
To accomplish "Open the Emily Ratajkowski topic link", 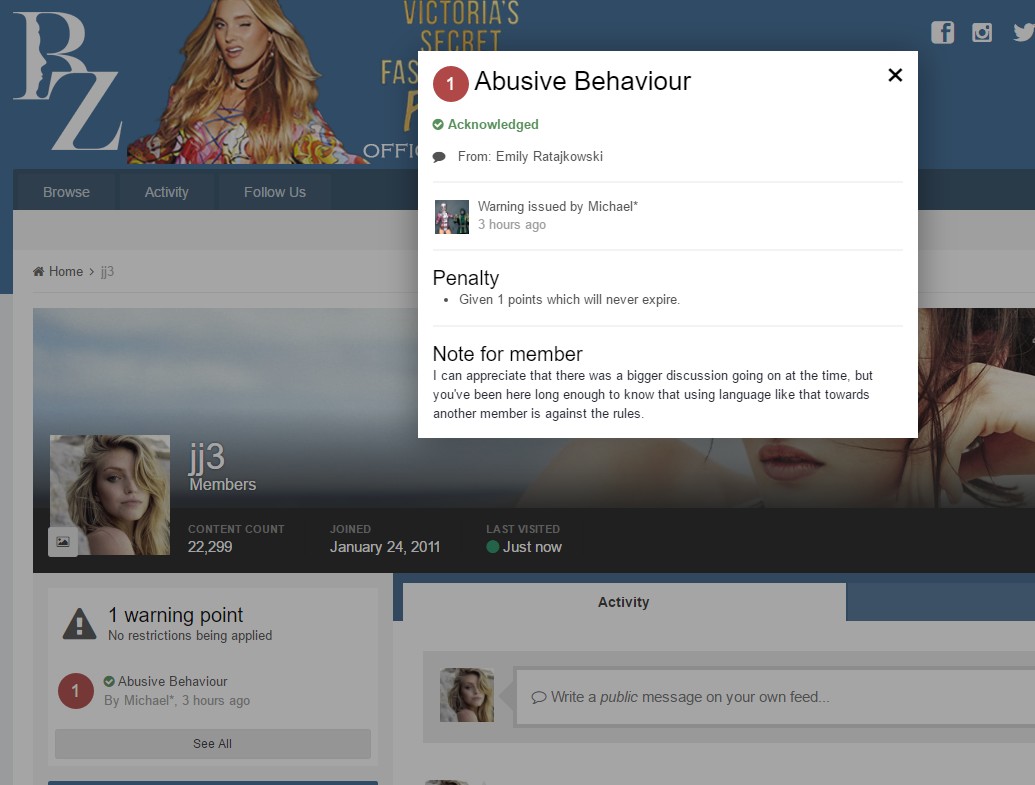I will point(549,157).
